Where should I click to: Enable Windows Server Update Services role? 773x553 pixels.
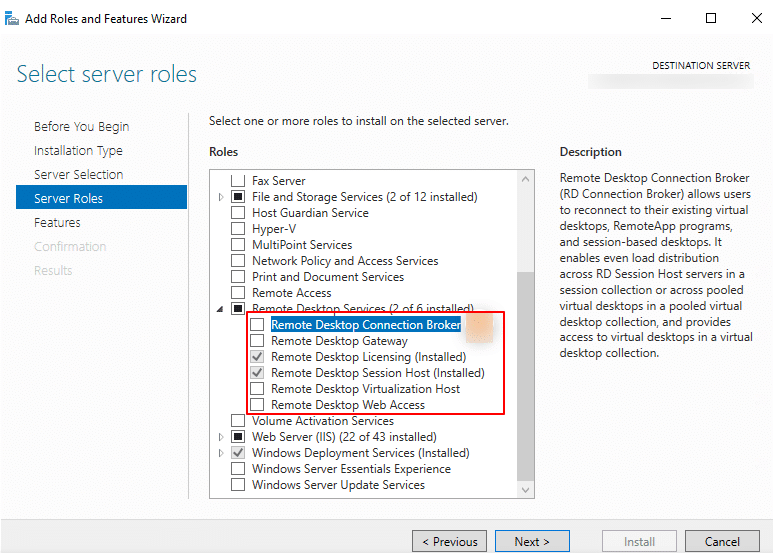[238, 485]
